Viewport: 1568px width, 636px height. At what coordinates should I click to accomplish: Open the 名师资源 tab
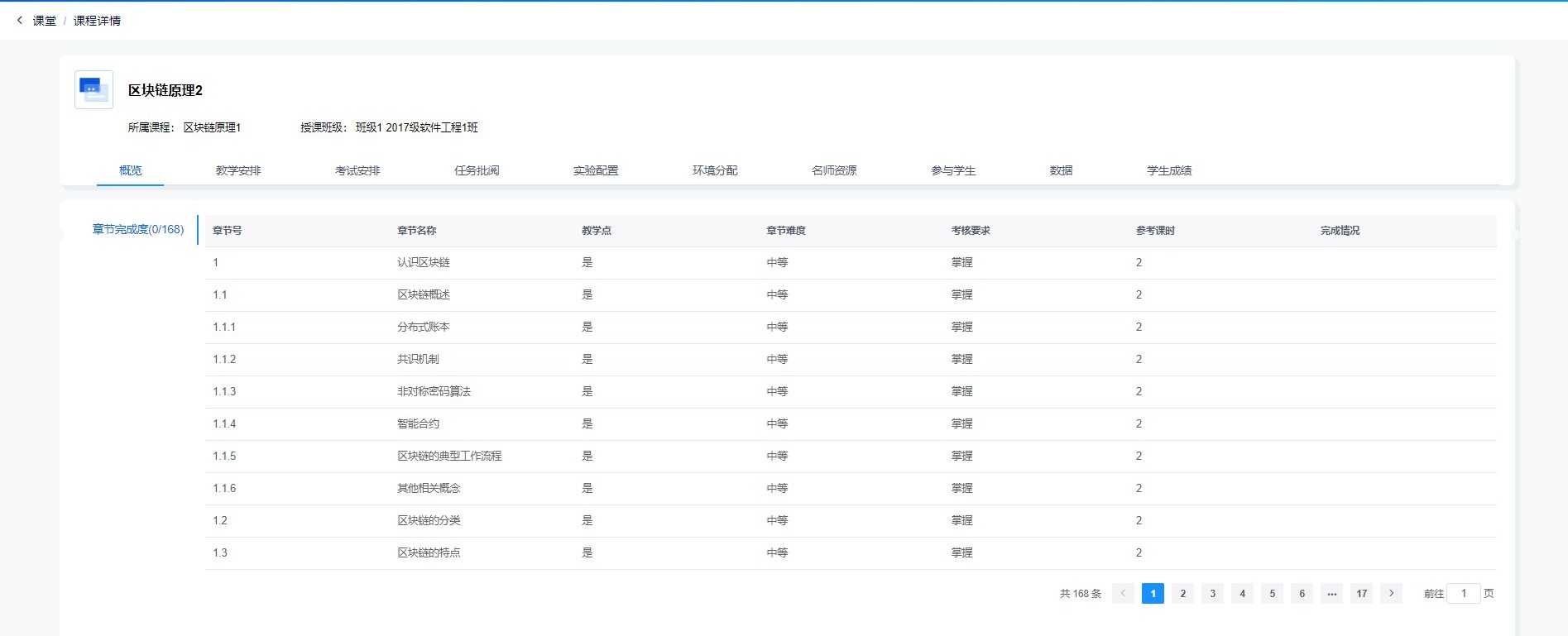tap(834, 170)
